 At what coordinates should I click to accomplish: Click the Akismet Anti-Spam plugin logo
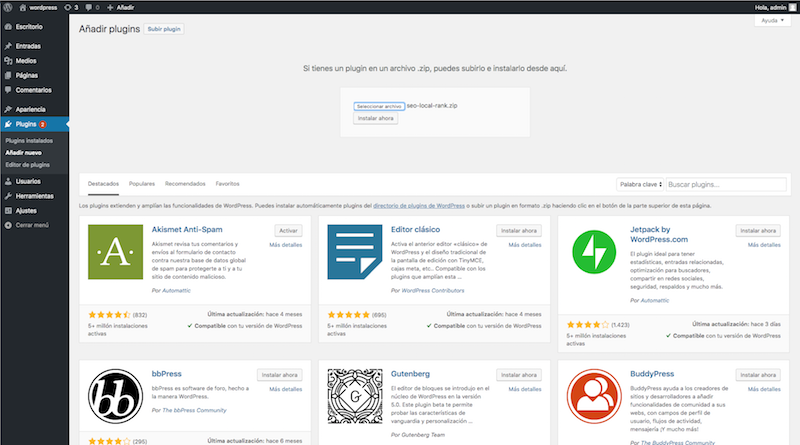coord(115,252)
